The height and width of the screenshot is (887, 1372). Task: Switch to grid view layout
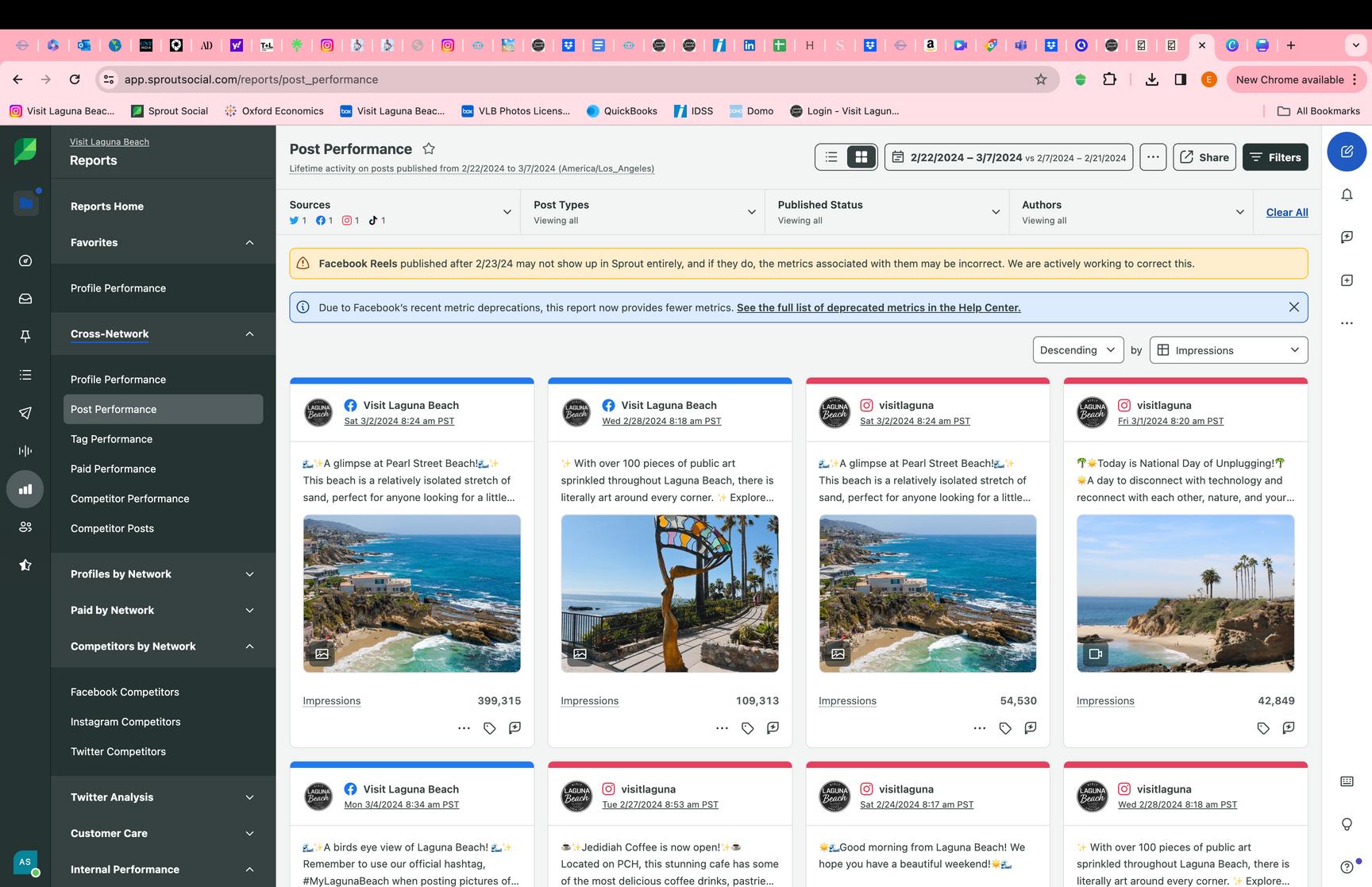pyautogui.click(x=861, y=157)
